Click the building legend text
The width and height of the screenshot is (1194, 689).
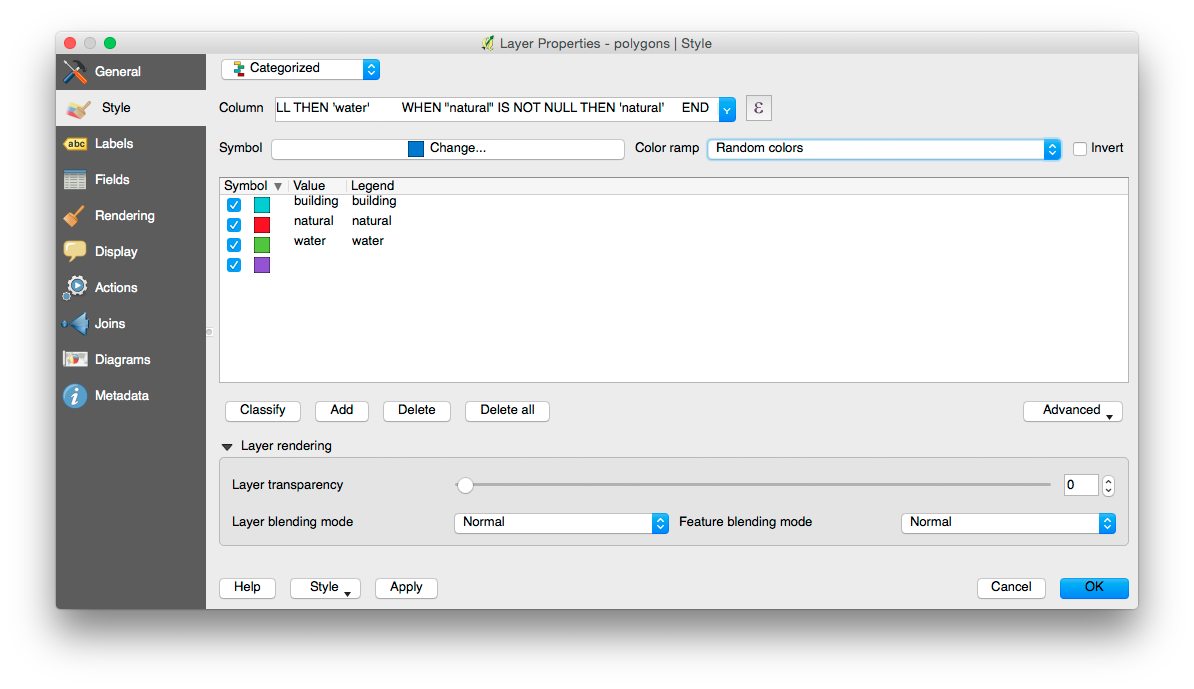(374, 202)
